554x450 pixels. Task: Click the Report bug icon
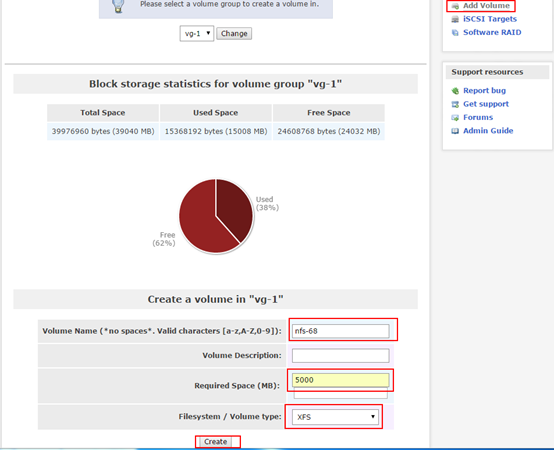455,91
